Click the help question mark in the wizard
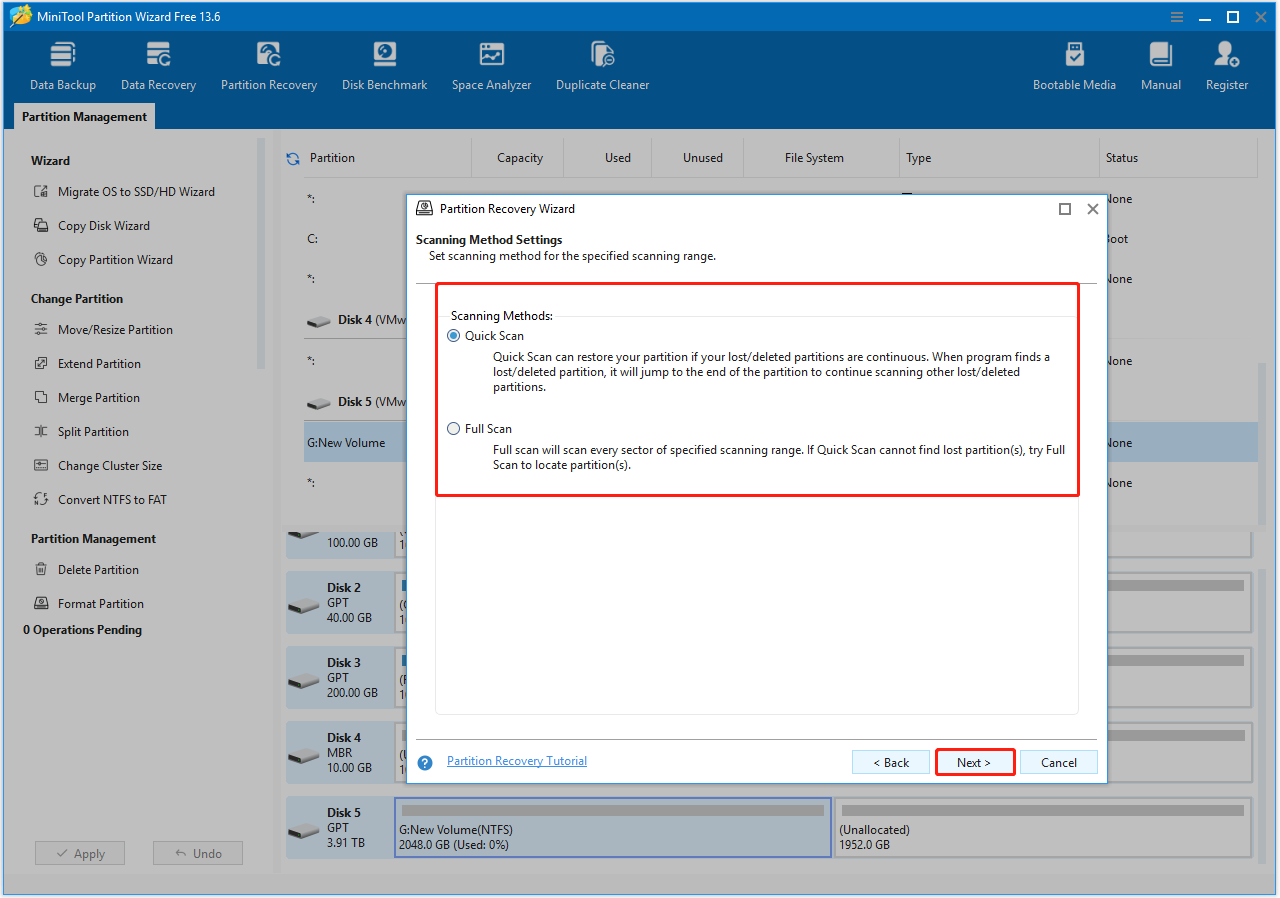 click(424, 761)
